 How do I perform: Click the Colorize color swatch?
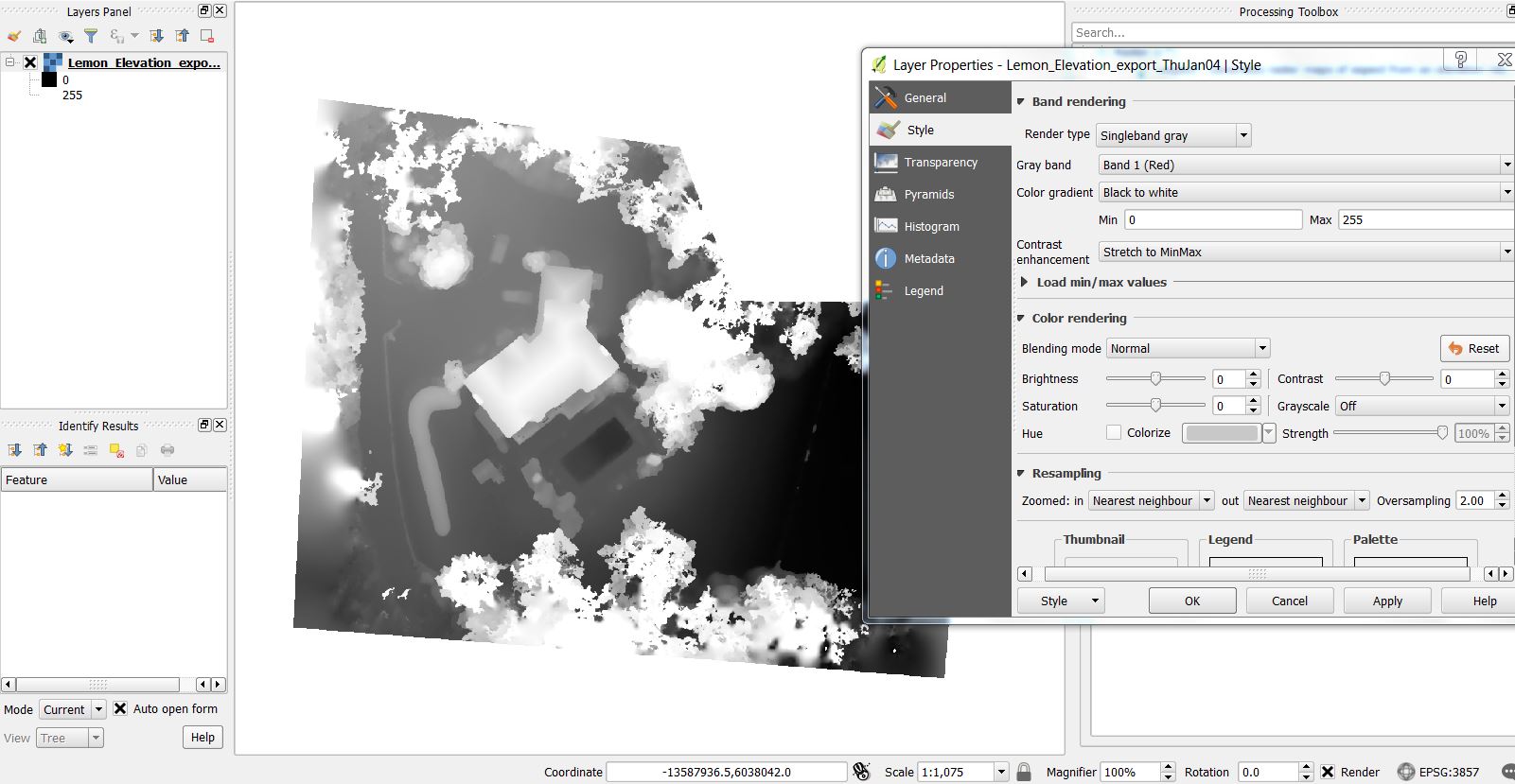1222,433
